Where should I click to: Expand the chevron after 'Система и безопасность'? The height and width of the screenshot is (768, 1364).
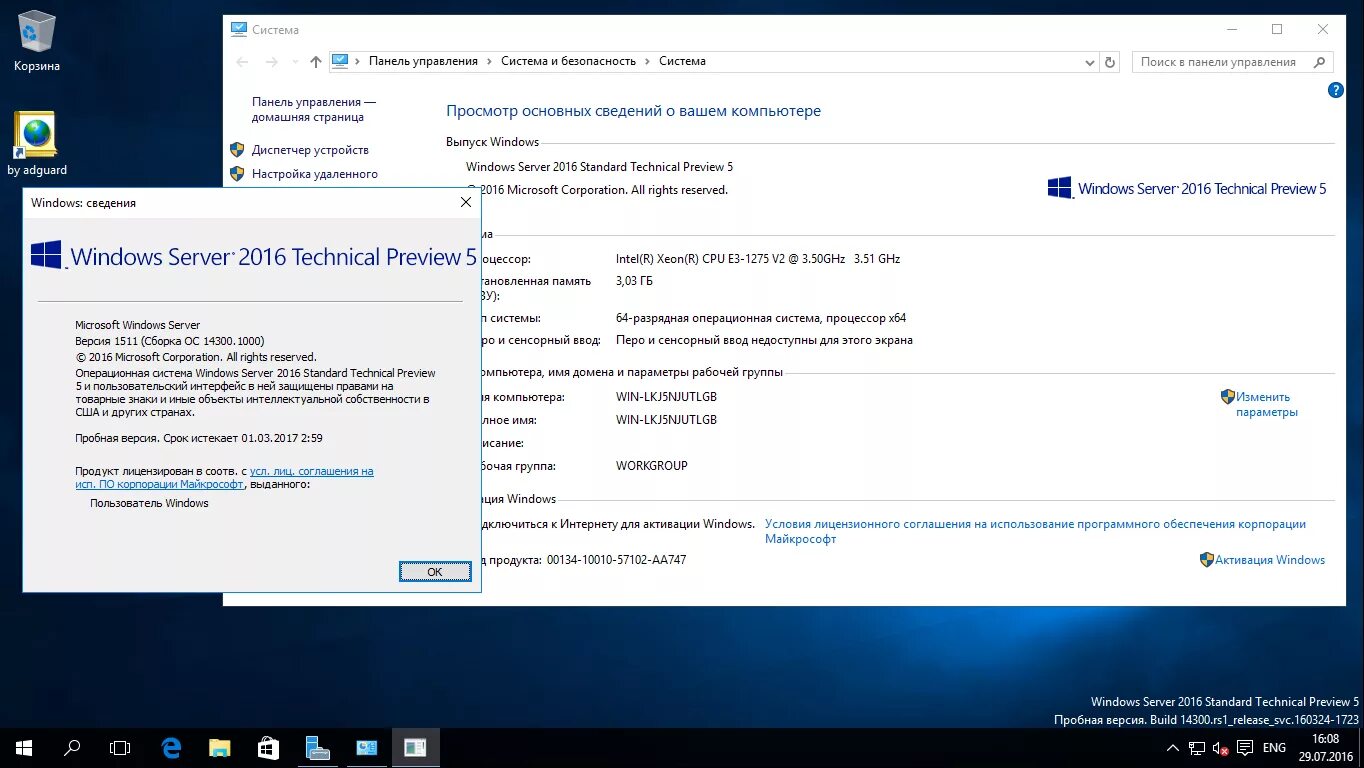click(x=647, y=61)
